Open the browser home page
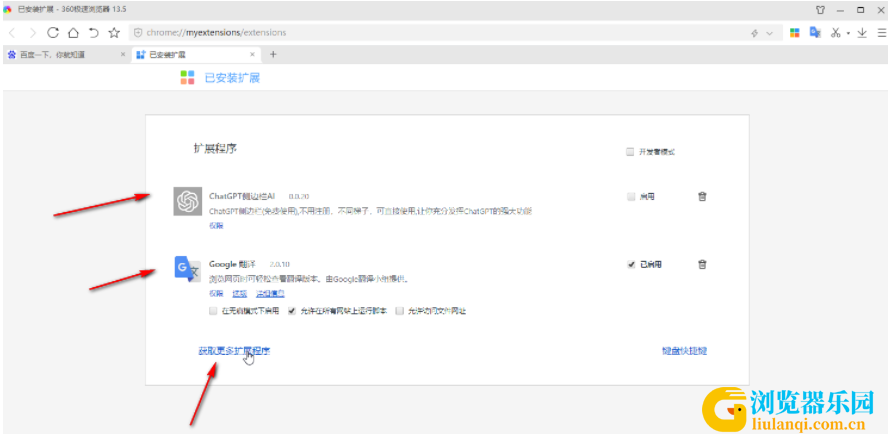This screenshot has width=888, height=434. 73,32
